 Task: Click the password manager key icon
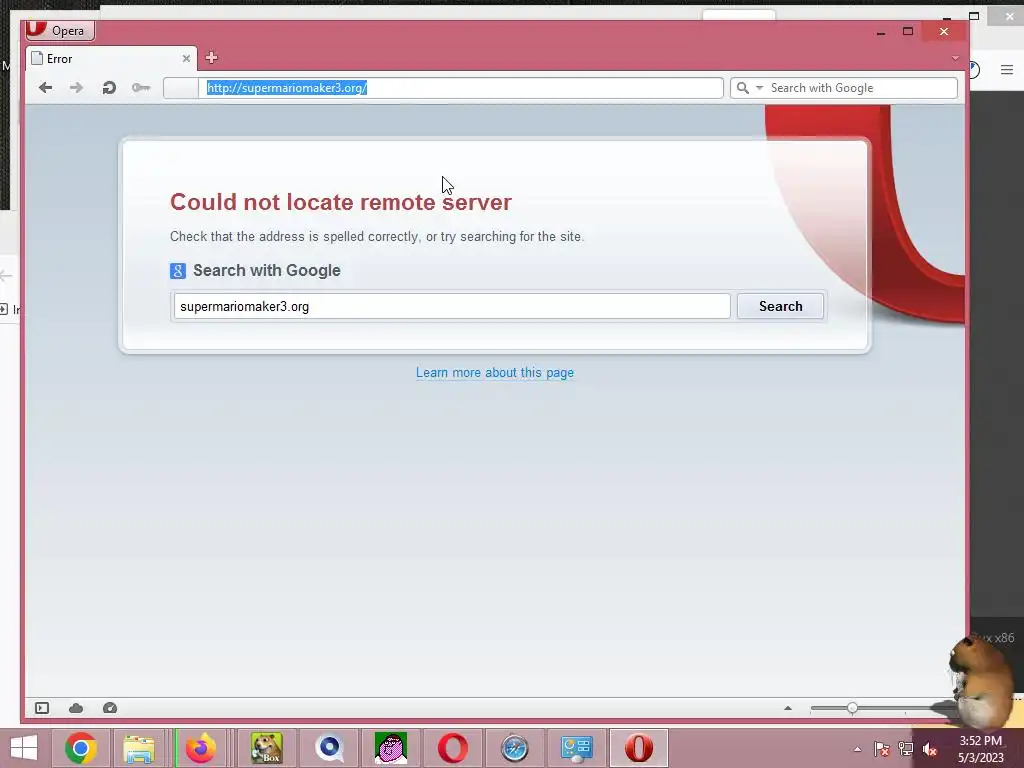point(140,88)
